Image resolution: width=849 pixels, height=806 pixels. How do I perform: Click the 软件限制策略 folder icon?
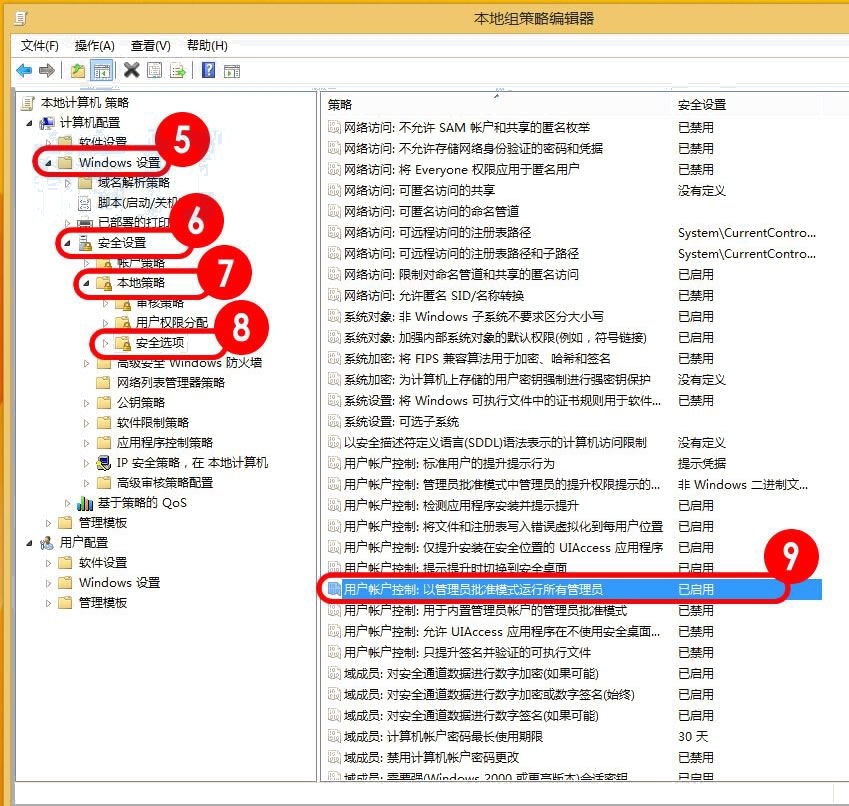click(103, 423)
